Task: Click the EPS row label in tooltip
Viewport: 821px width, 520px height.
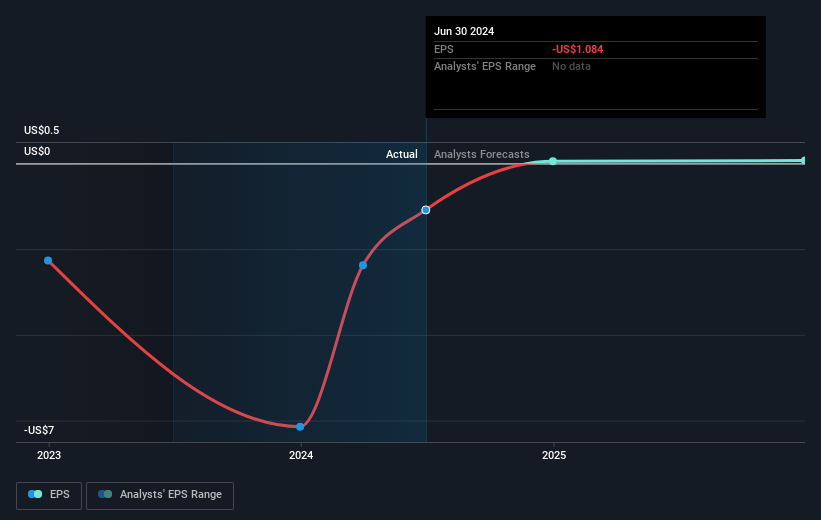Action: point(443,49)
